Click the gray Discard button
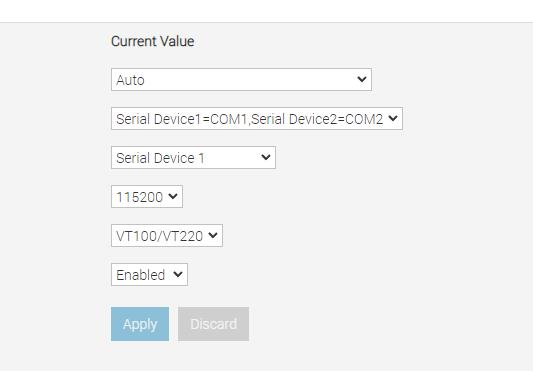The width and height of the screenshot is (533, 371). point(213,324)
